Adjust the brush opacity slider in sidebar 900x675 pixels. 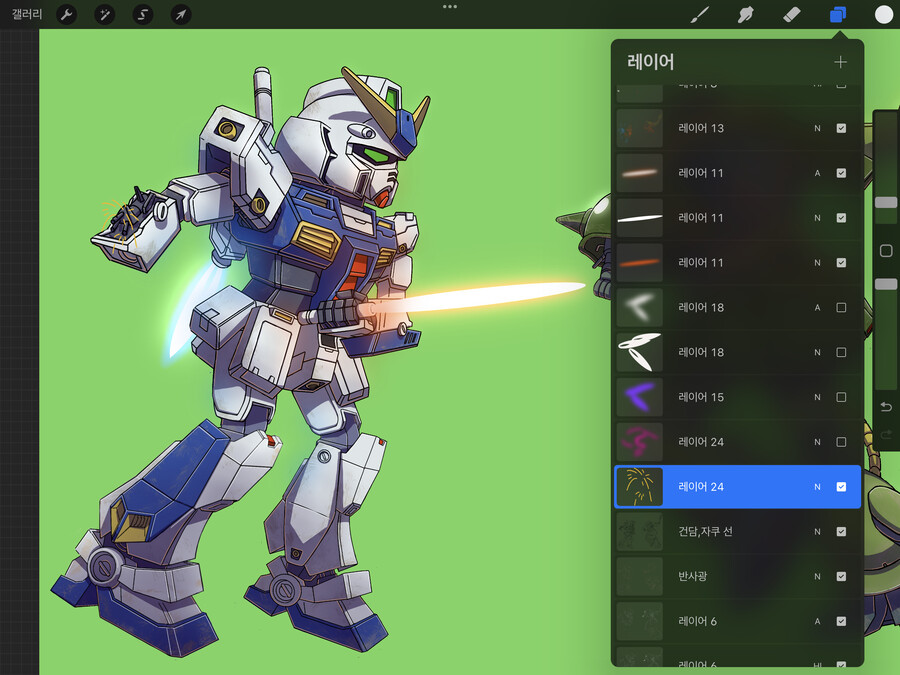point(886,284)
